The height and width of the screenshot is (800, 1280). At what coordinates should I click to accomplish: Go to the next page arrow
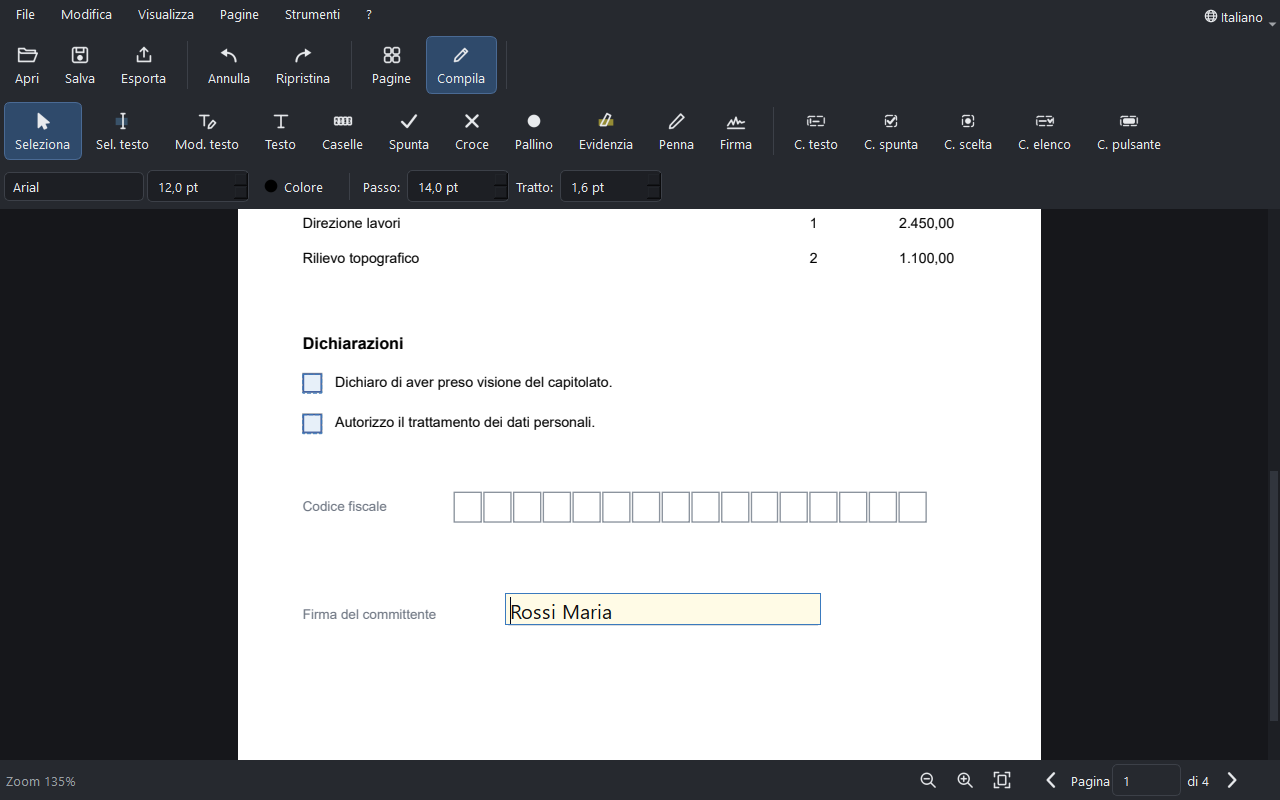1232,781
